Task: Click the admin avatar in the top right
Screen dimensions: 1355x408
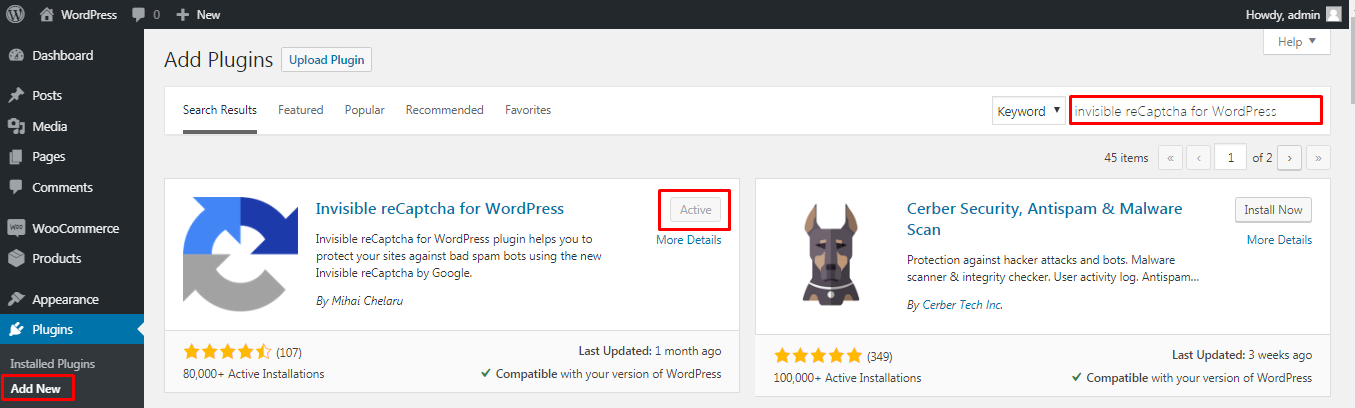Action: pyautogui.click(x=1334, y=14)
